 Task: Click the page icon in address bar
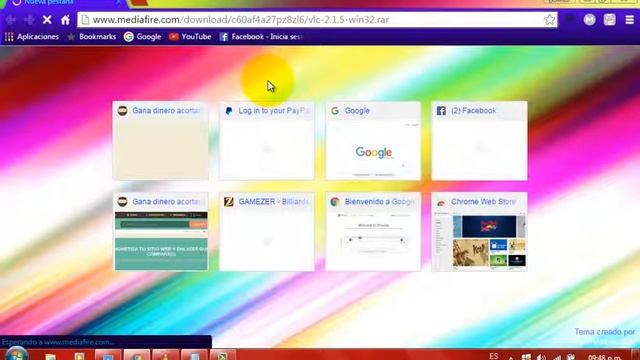click(x=85, y=20)
